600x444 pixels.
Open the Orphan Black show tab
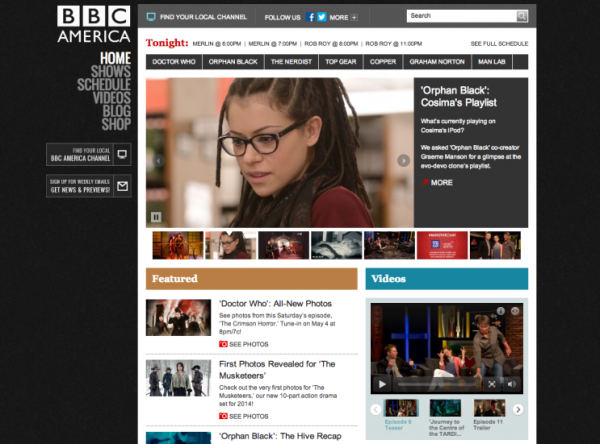(233, 62)
